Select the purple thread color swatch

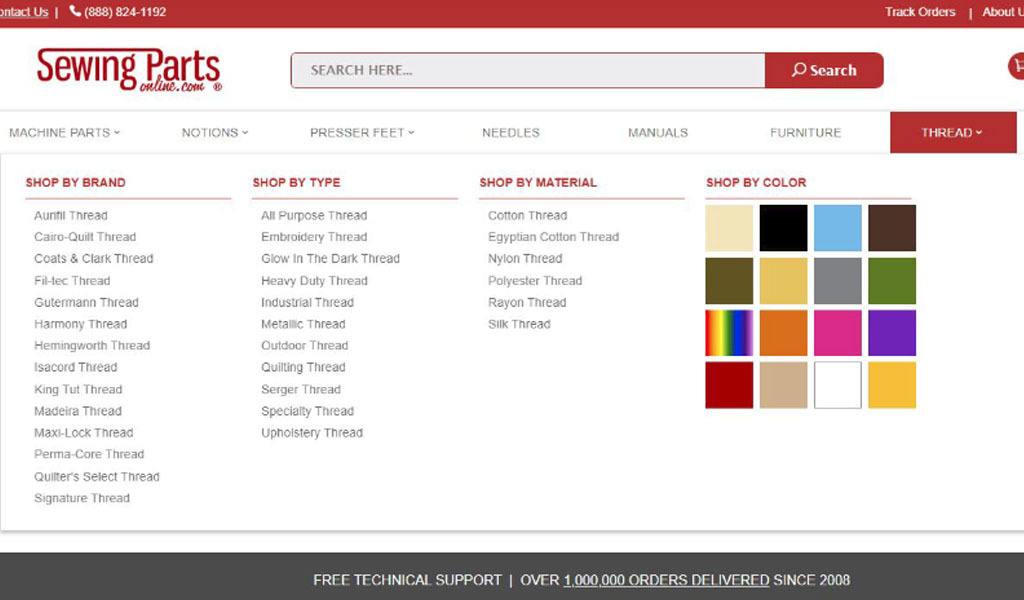pos(891,333)
